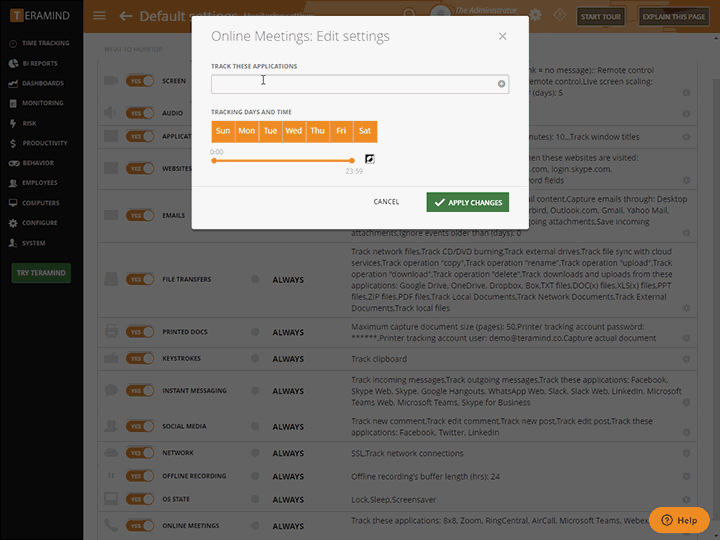Image resolution: width=720 pixels, height=540 pixels.
Task: Expand the BI Reports sidebar section
Action: pos(42,63)
